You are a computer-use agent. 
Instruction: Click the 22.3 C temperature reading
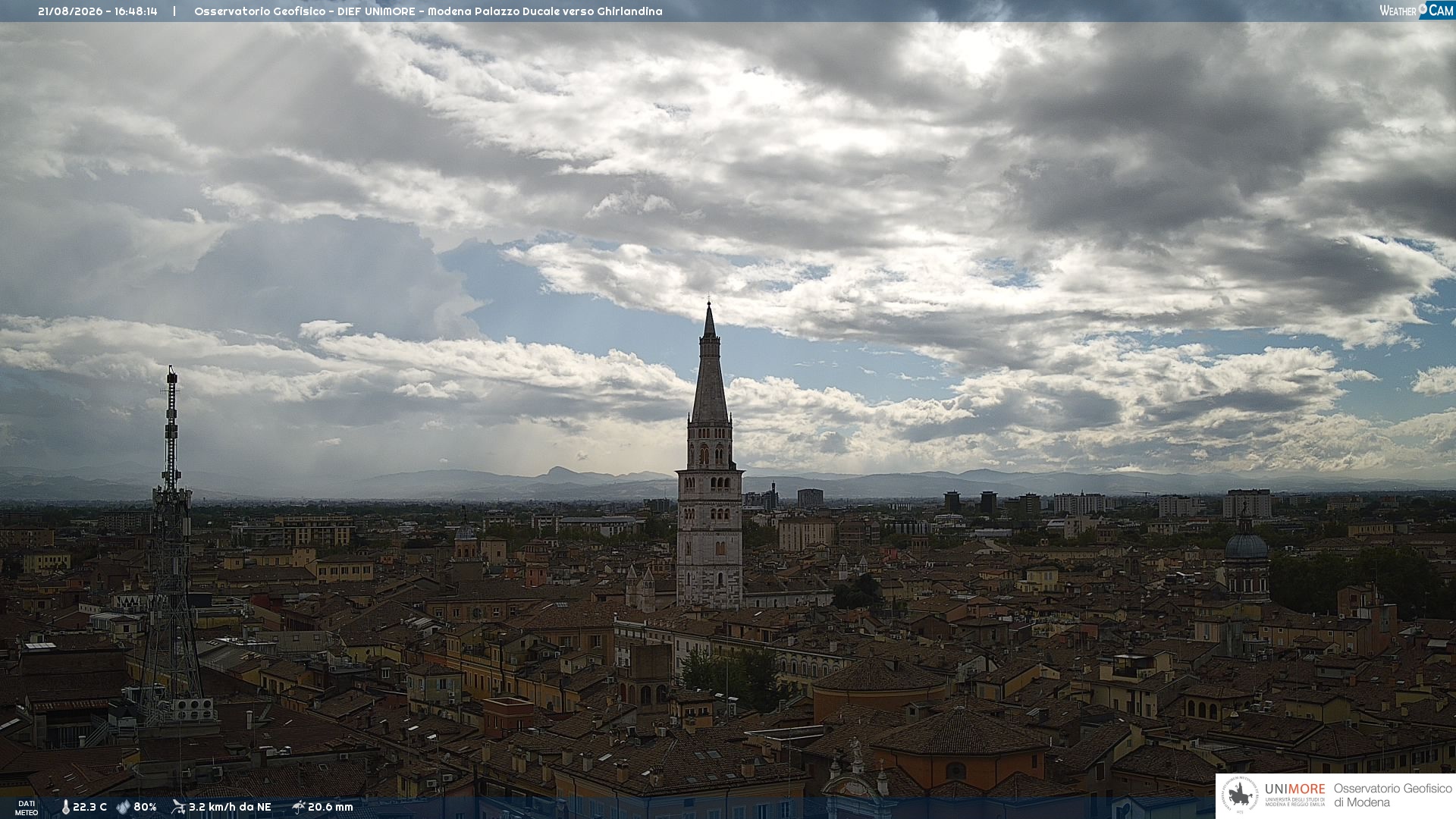point(90,807)
